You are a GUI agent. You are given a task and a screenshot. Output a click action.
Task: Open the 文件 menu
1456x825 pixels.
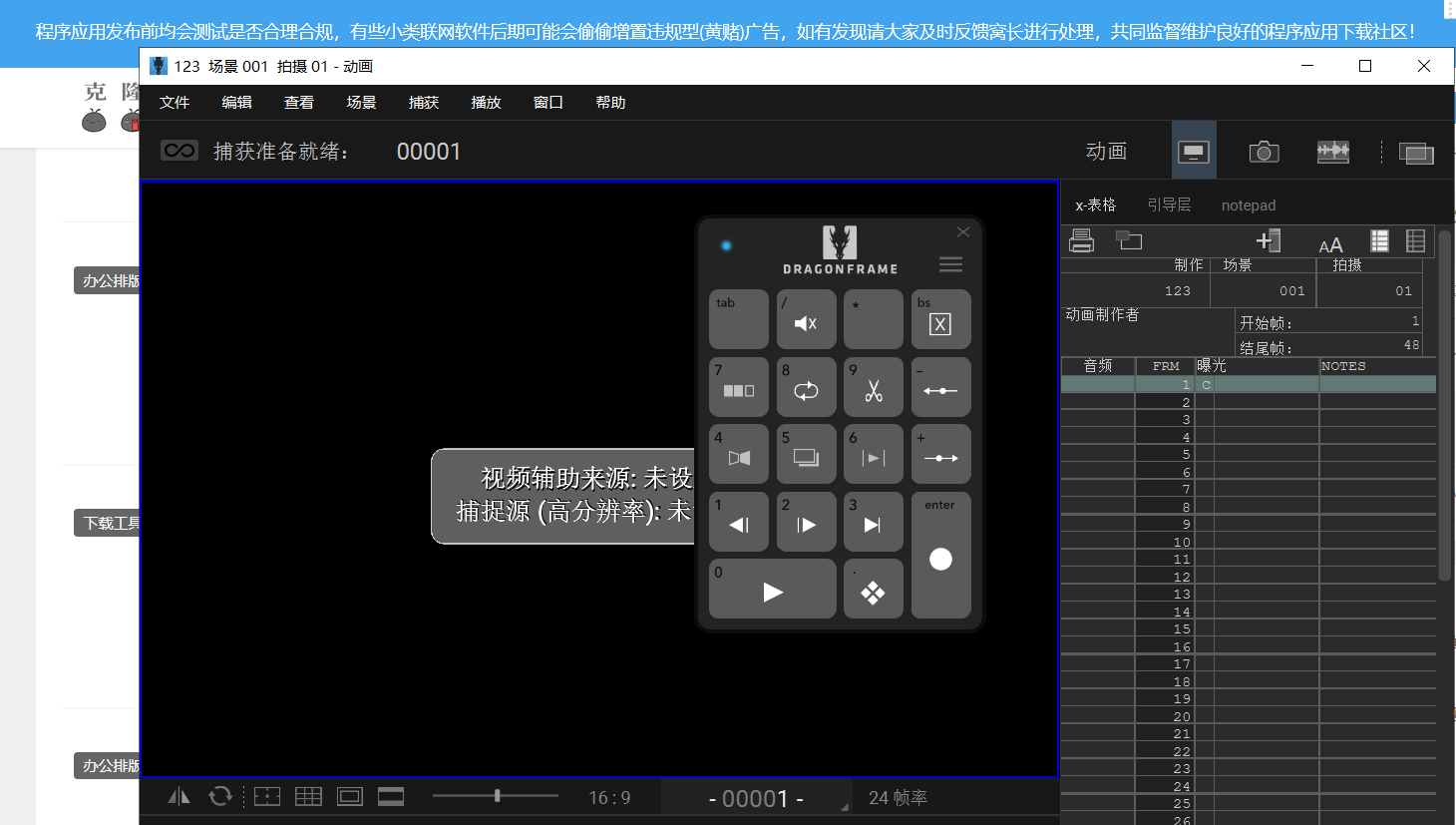(x=175, y=103)
